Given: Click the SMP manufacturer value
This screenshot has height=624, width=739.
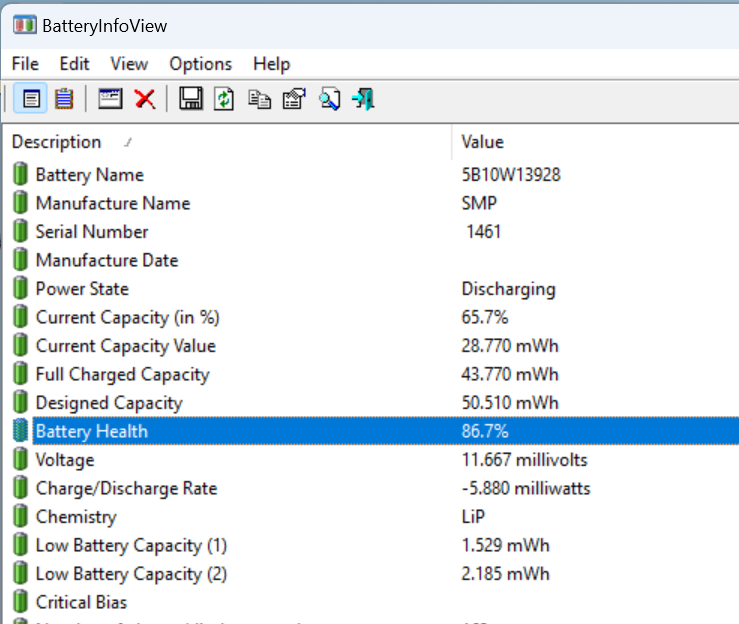Looking at the screenshot, I should (x=479, y=203).
